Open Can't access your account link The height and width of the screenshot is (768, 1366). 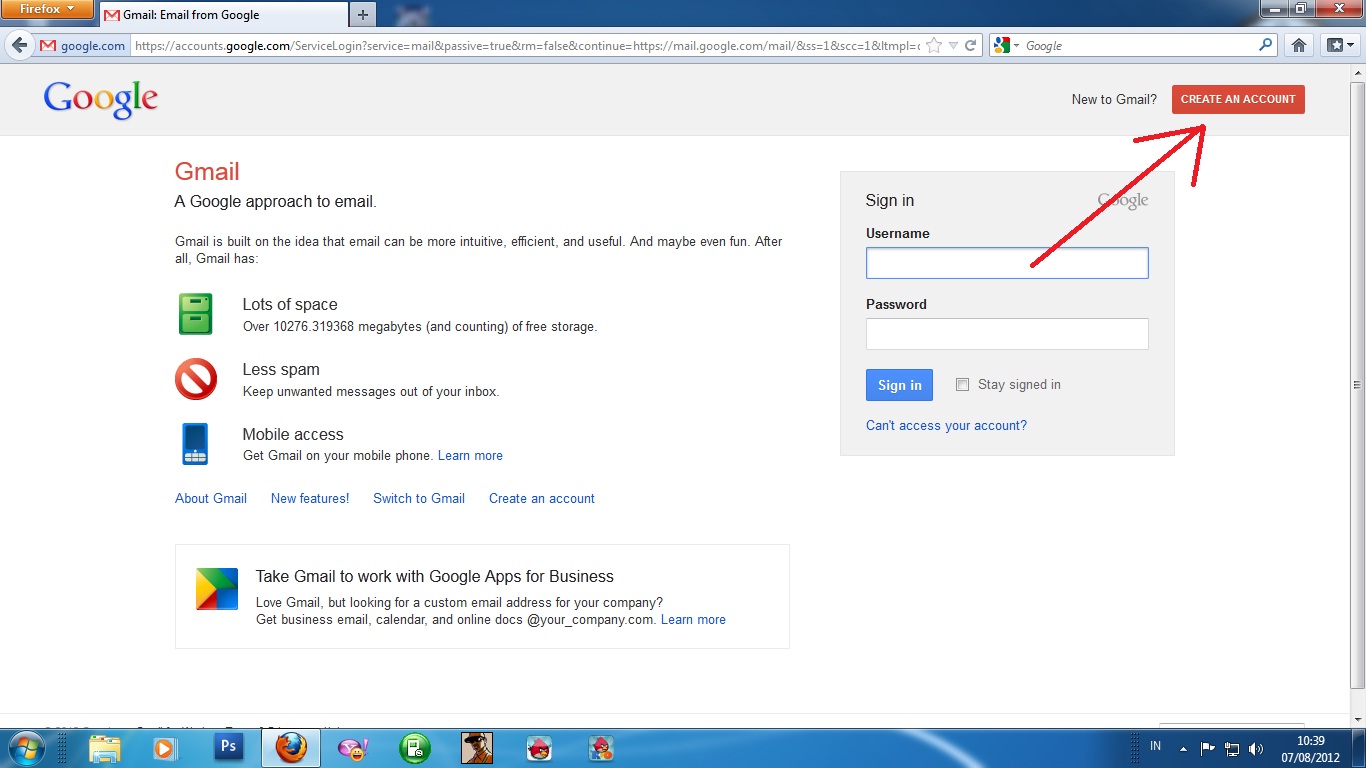pyautogui.click(x=946, y=426)
